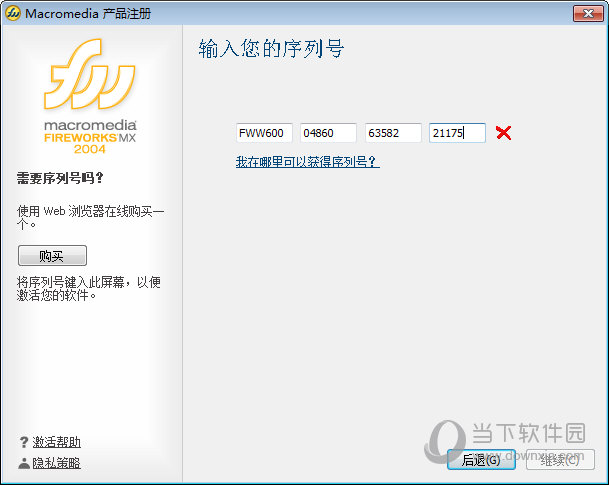Viewport: 609px width, 485px height.
Task: Click the Fireworks icon in the title bar
Action: pos(13,13)
